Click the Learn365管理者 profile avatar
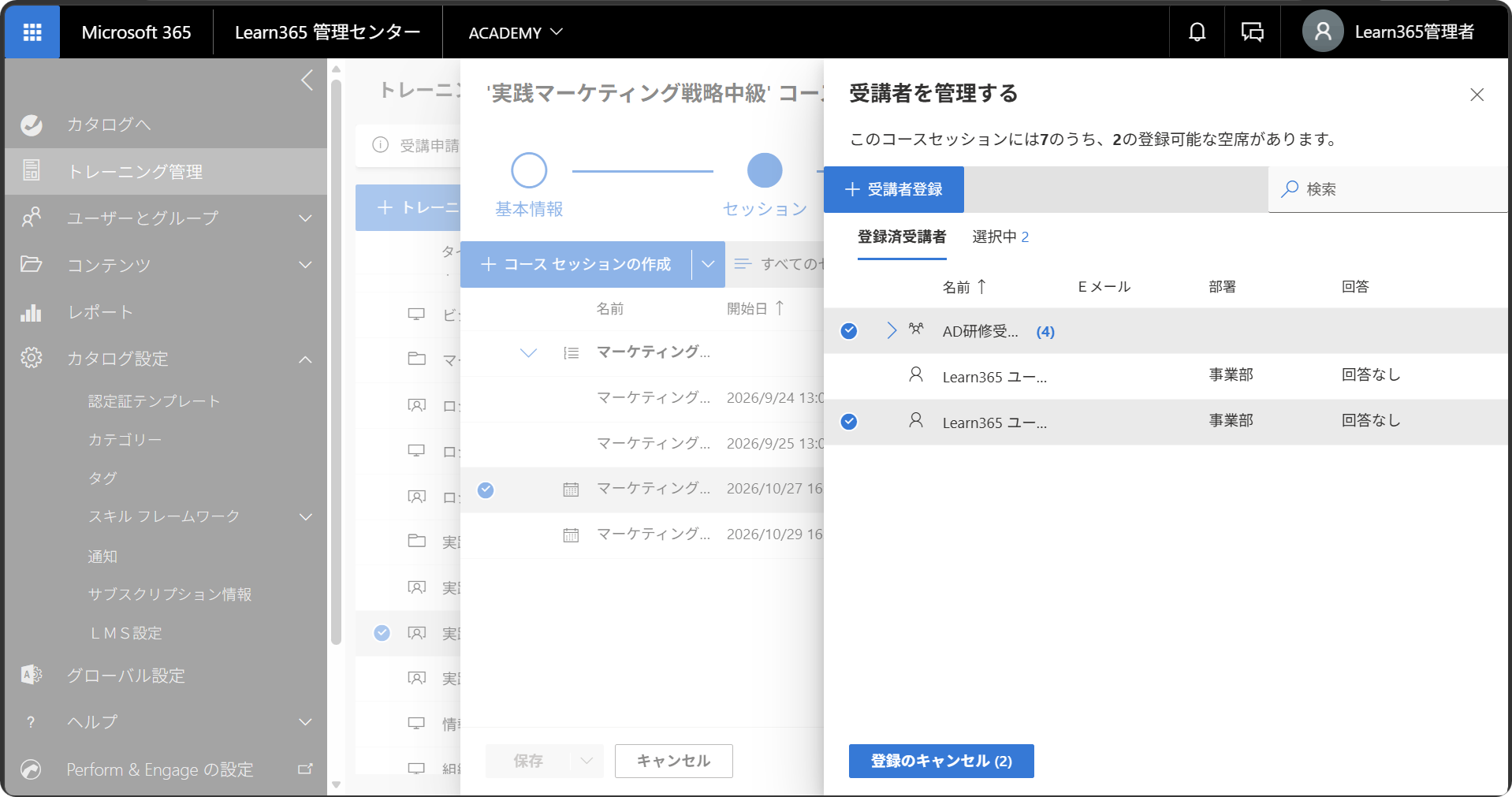Image resolution: width=1512 pixels, height=797 pixels. [x=1322, y=32]
